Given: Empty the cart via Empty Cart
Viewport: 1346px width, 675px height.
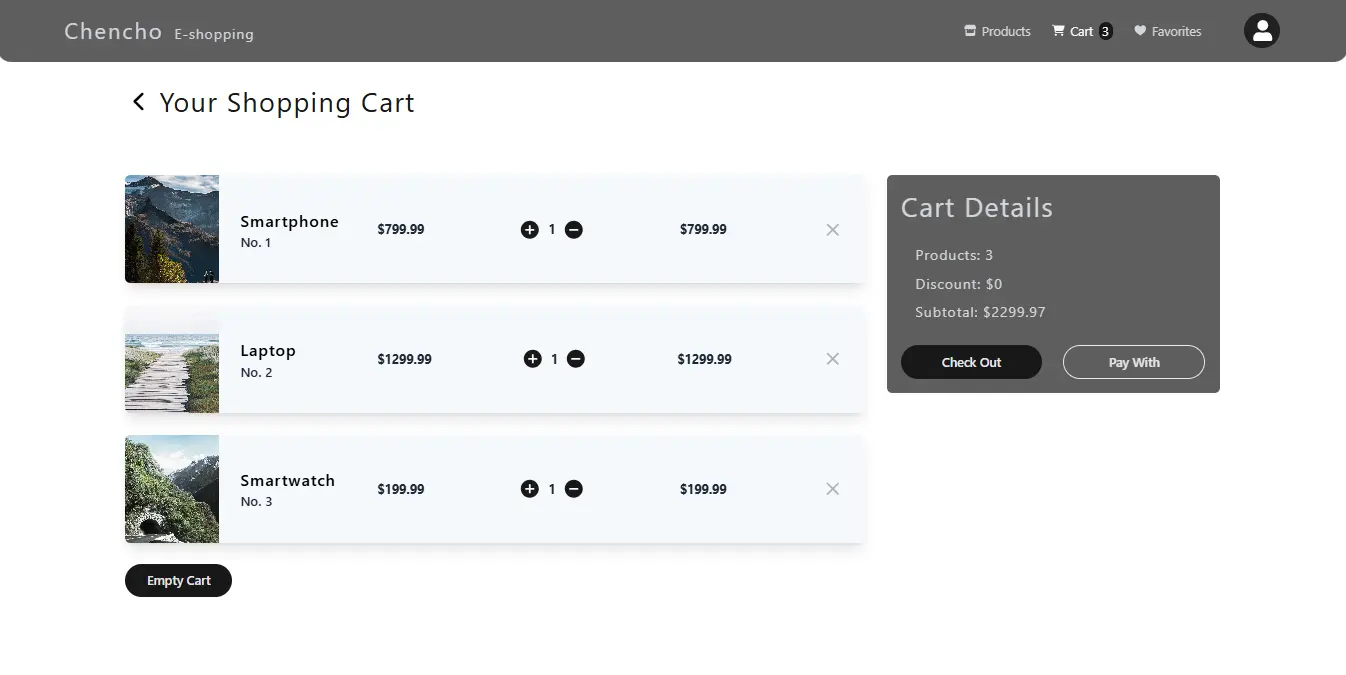Looking at the screenshot, I should (x=178, y=580).
